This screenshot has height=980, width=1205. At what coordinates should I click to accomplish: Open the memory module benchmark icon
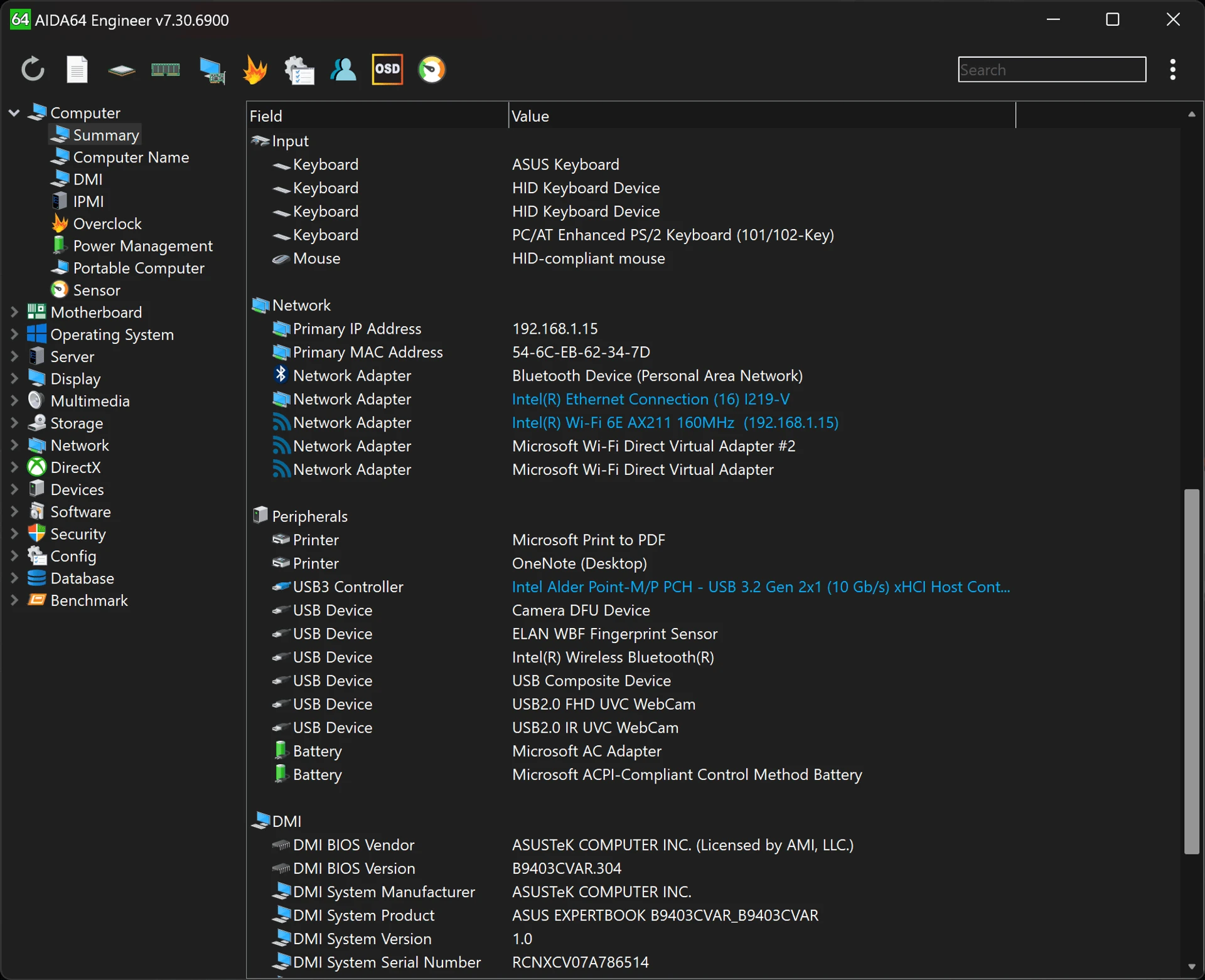click(166, 70)
